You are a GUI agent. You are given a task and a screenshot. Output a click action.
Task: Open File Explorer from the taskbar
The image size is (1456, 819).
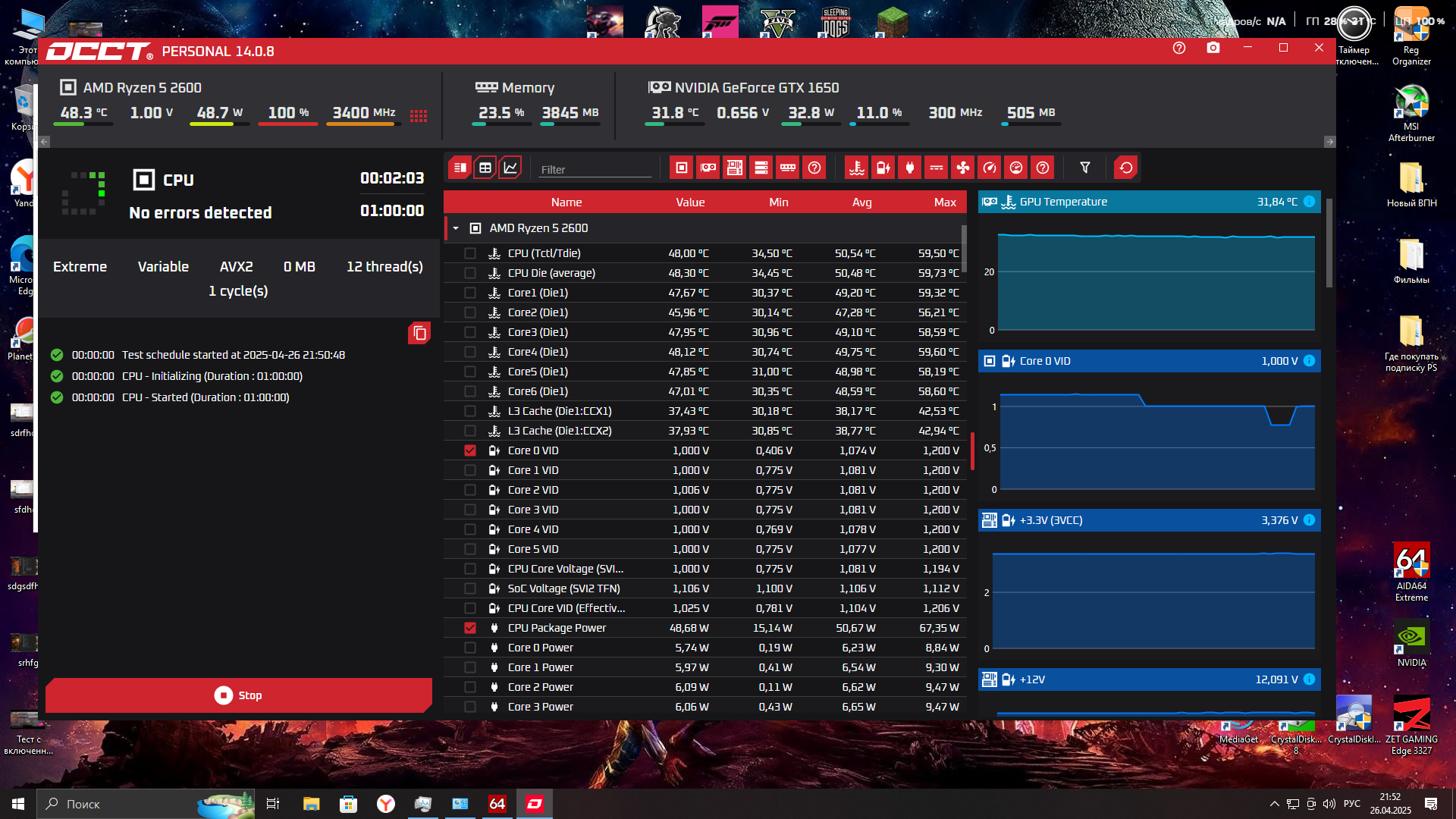coord(311,804)
